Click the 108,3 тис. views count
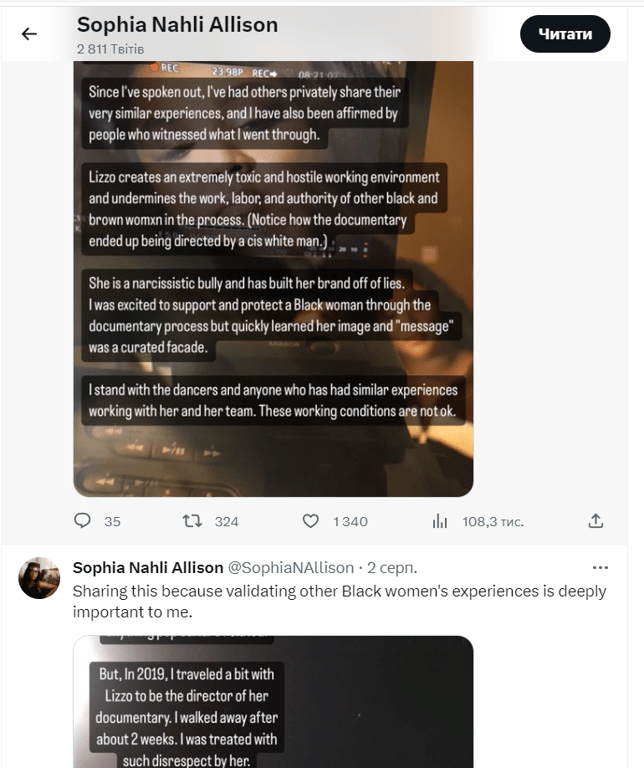 click(x=492, y=521)
